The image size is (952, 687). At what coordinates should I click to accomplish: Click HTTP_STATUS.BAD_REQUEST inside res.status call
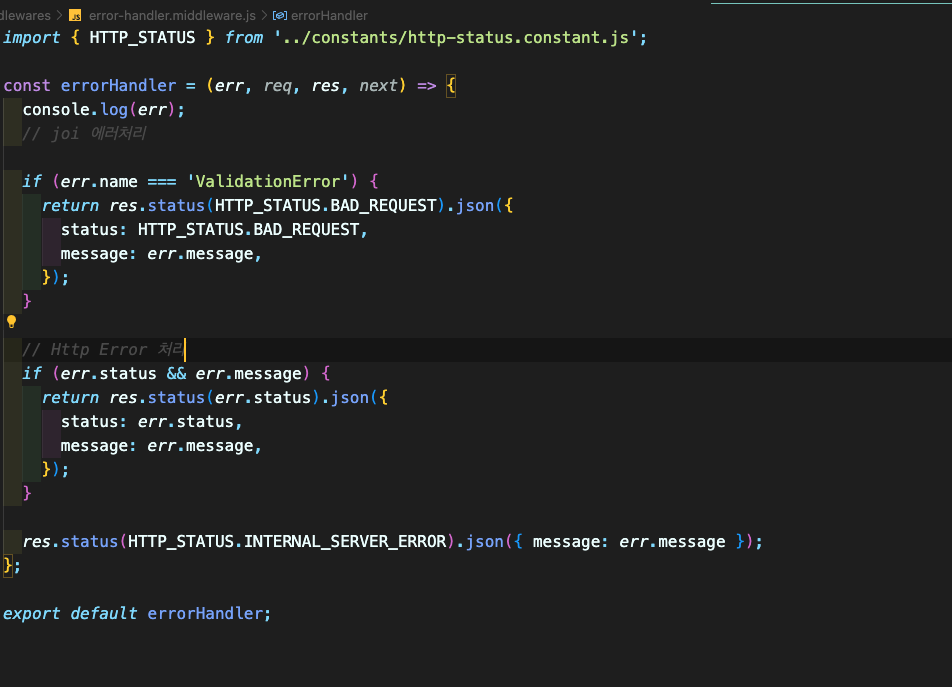coord(325,206)
